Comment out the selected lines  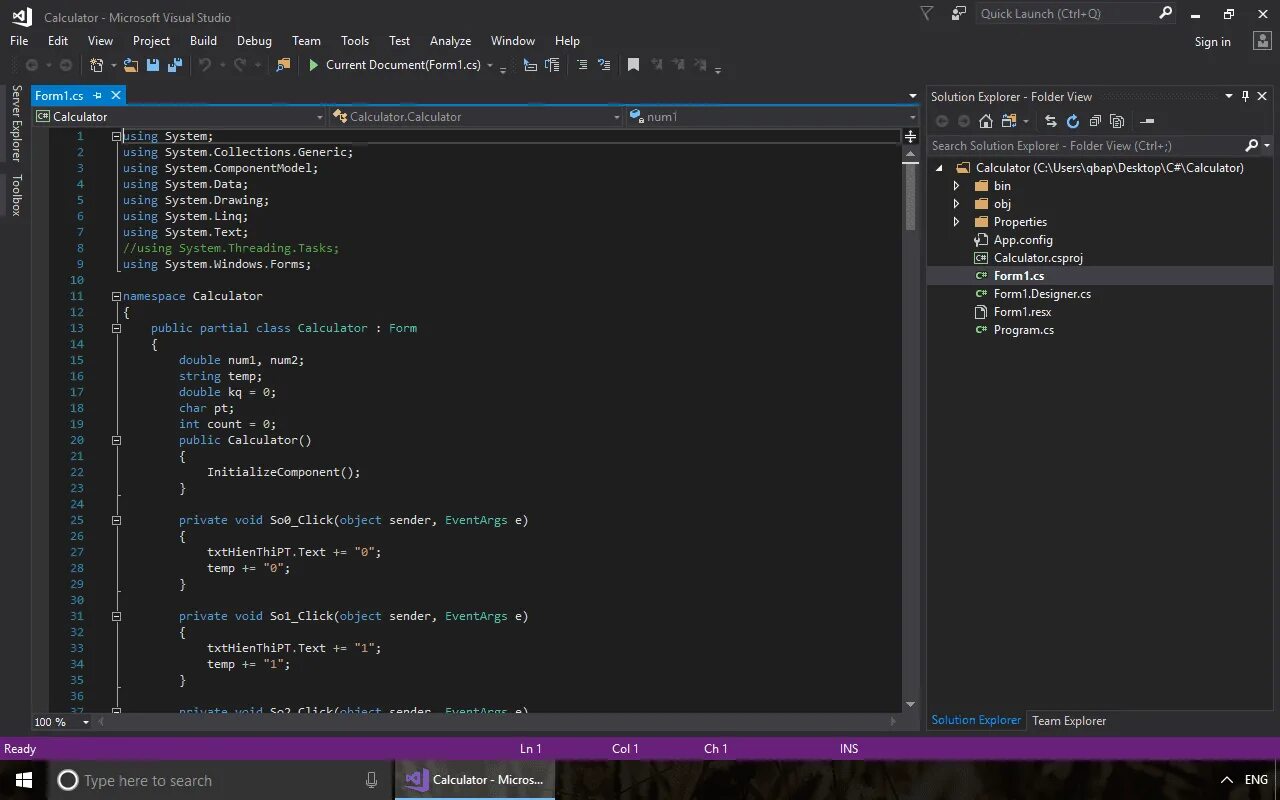(582, 65)
